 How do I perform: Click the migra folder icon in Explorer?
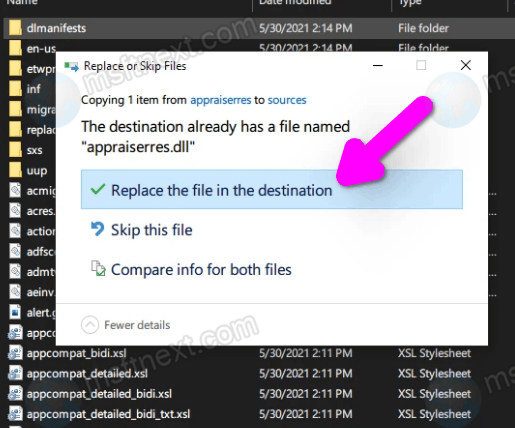(x=15, y=109)
